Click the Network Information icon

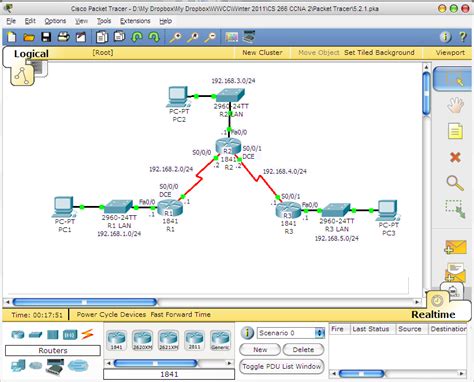[x=445, y=37]
